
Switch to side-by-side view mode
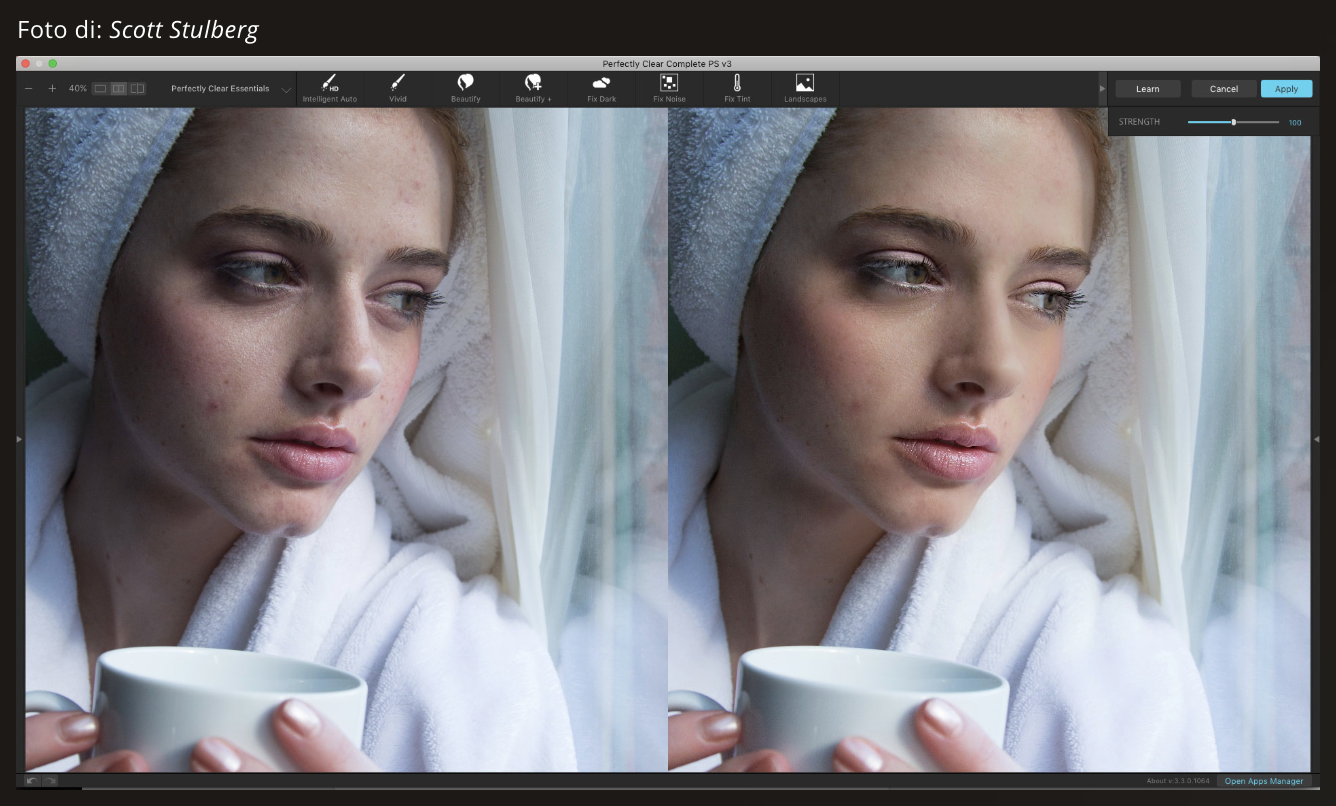[118, 89]
